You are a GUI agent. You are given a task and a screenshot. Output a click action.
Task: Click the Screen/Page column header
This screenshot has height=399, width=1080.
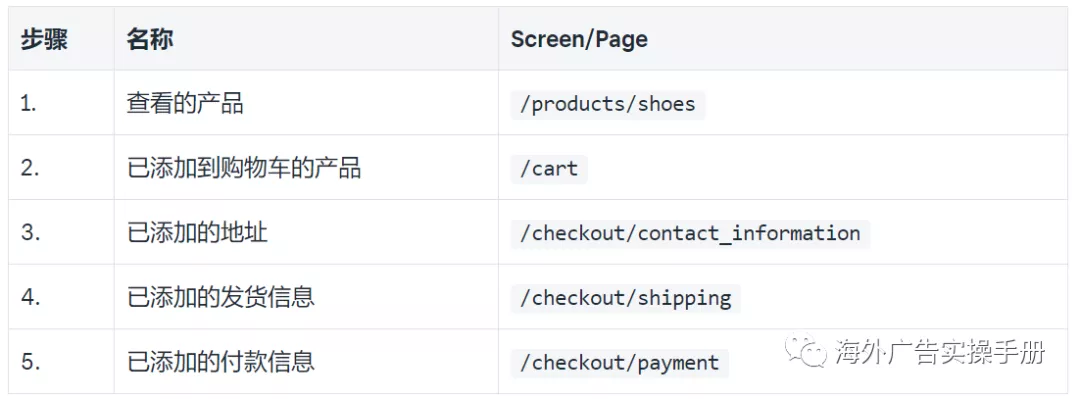pyautogui.click(x=579, y=39)
